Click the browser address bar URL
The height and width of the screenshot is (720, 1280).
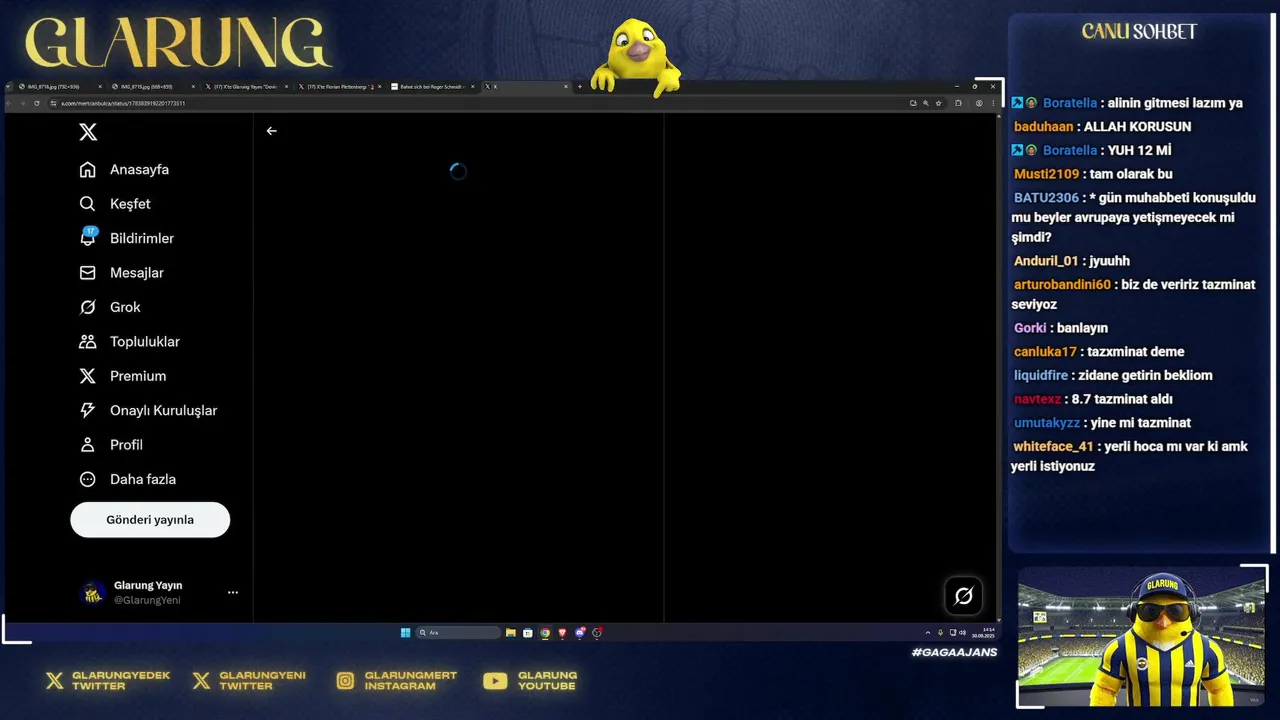click(x=124, y=103)
